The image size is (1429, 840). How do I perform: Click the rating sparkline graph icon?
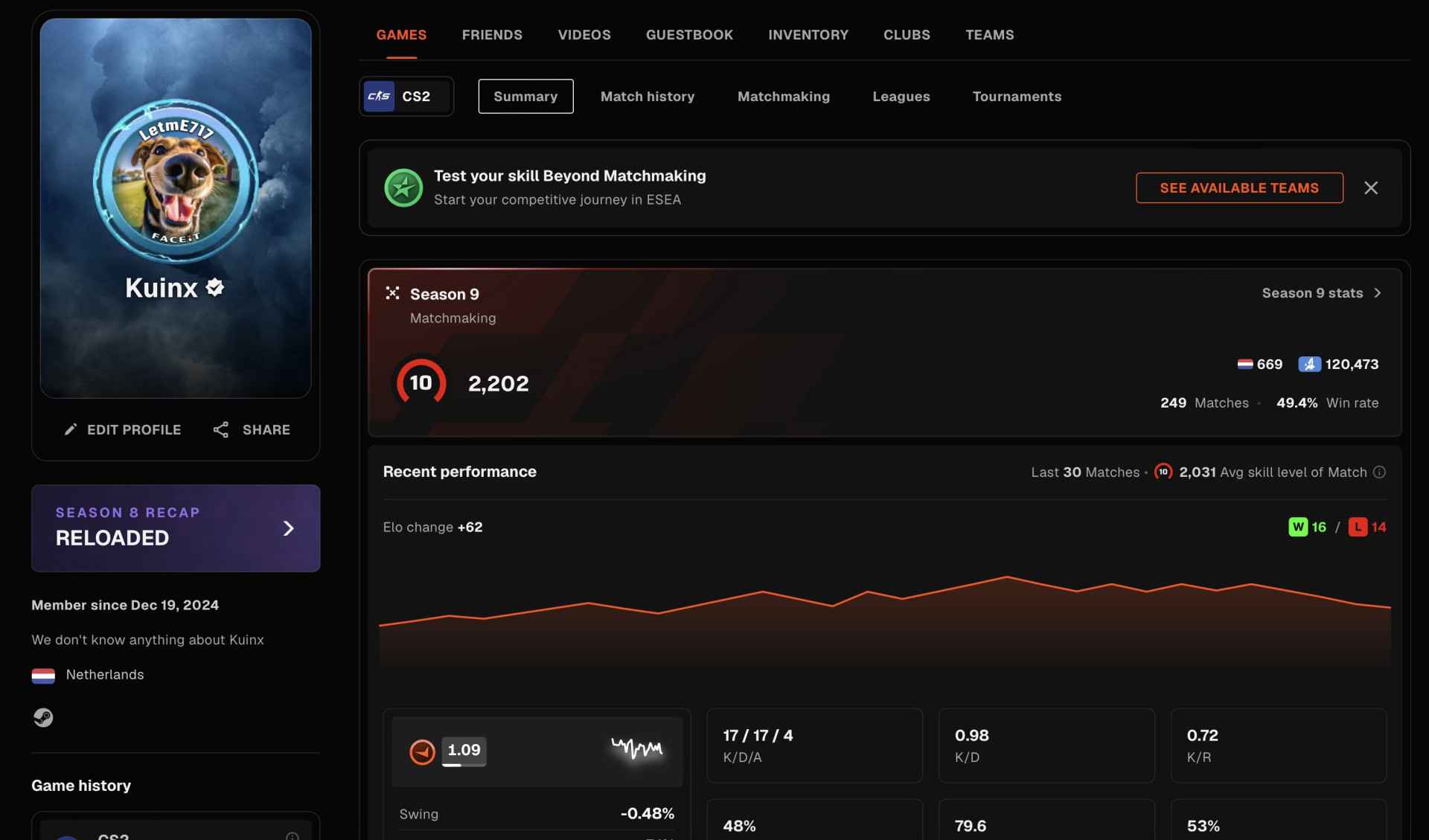[637, 748]
